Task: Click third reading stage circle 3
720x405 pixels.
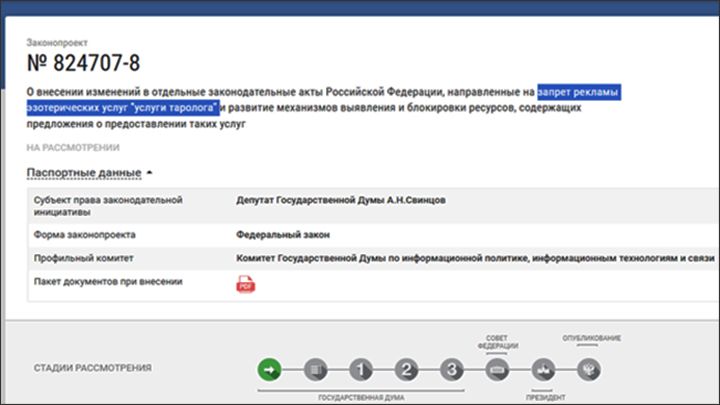Action: coord(451,368)
